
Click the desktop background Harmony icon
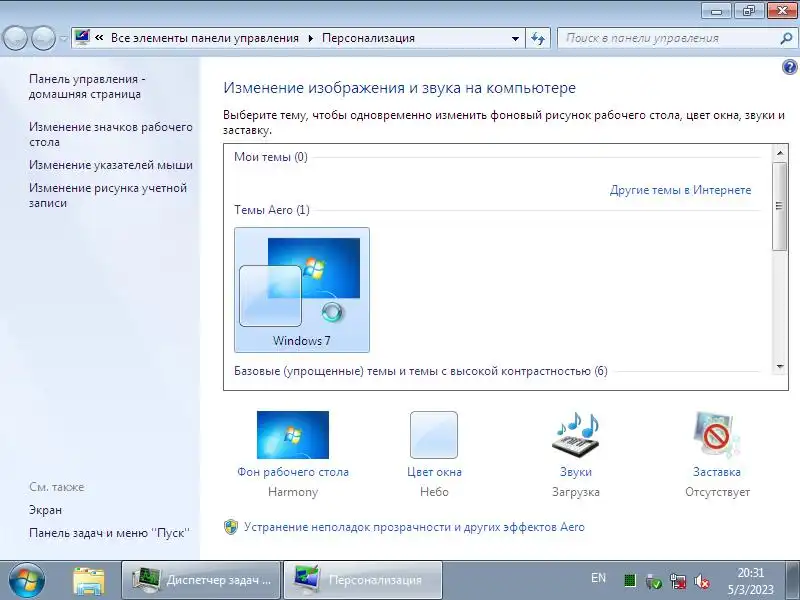(293, 435)
